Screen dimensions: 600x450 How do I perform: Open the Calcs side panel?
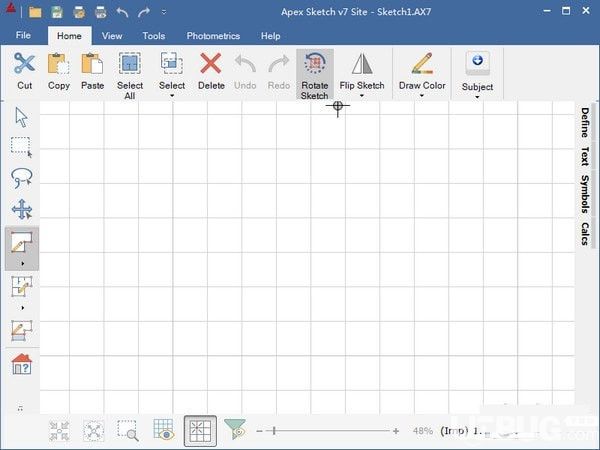585,233
